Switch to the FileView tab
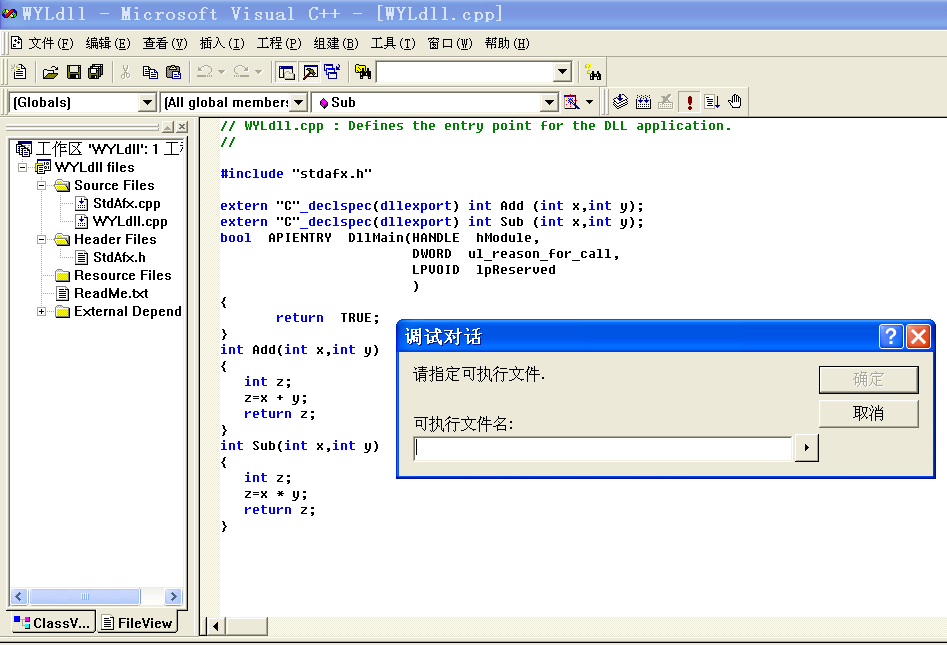 (137, 623)
